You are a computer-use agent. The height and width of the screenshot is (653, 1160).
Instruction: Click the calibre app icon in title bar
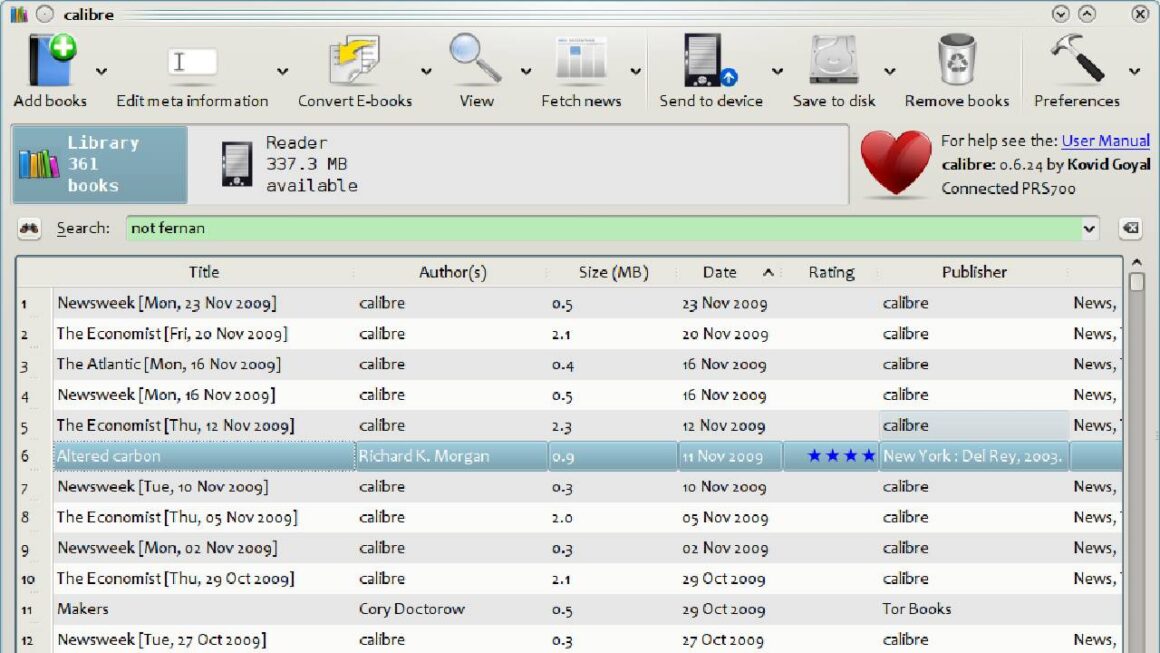click(18, 14)
